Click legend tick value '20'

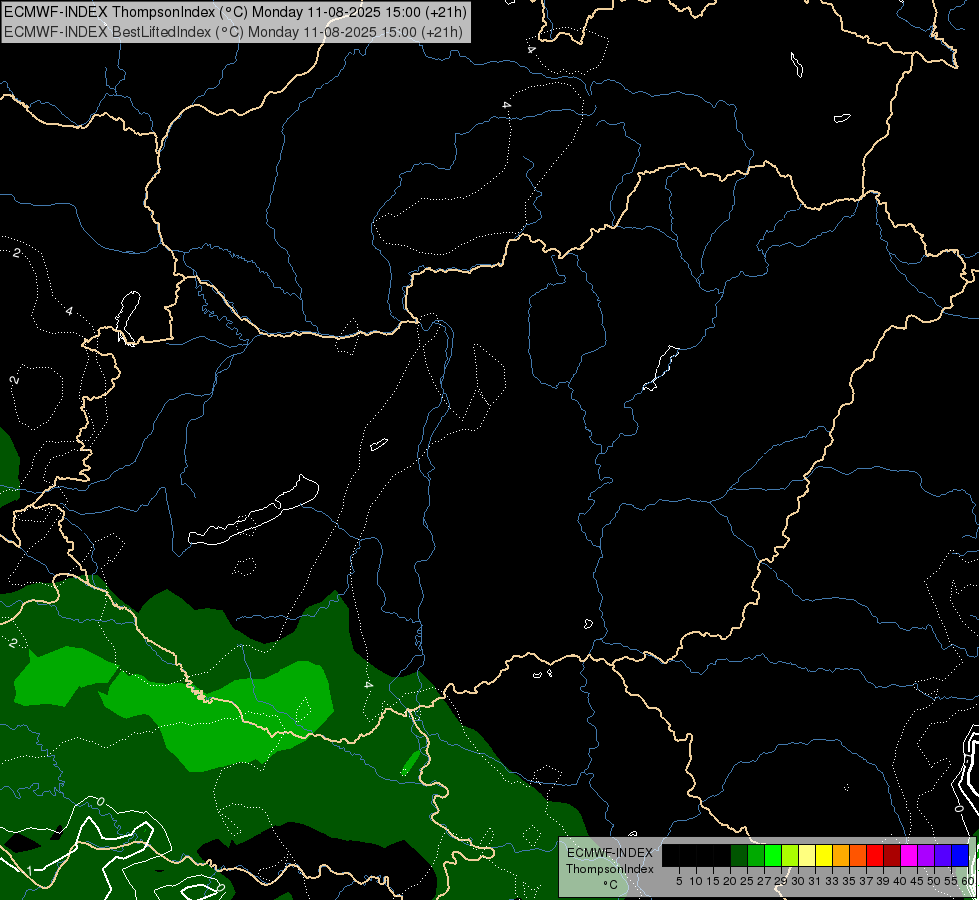(731, 881)
